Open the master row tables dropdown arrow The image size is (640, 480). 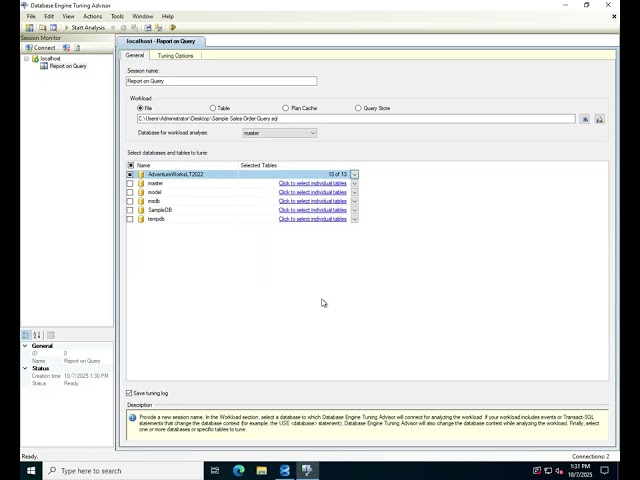354,183
